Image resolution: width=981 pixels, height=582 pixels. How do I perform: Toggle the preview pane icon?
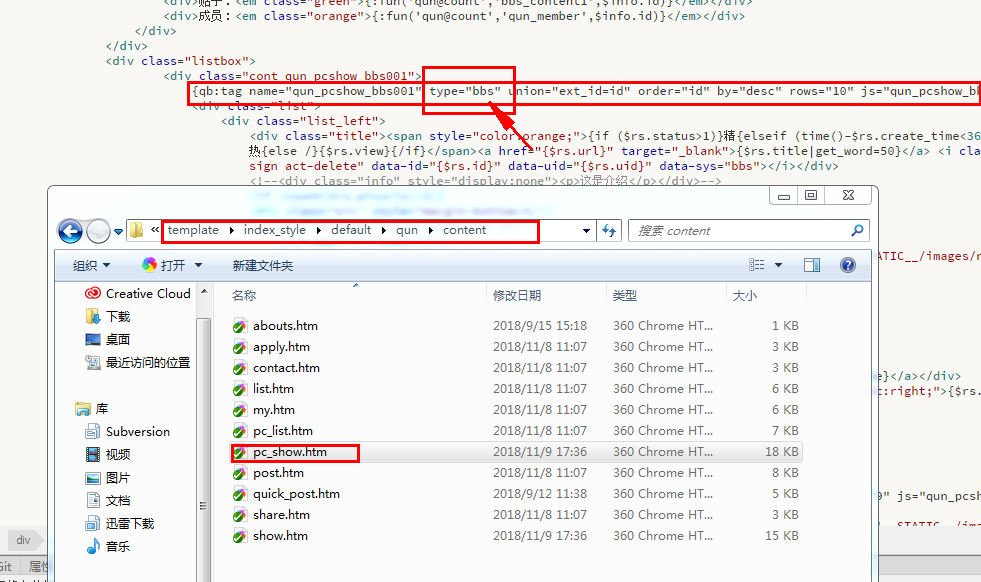click(x=812, y=265)
